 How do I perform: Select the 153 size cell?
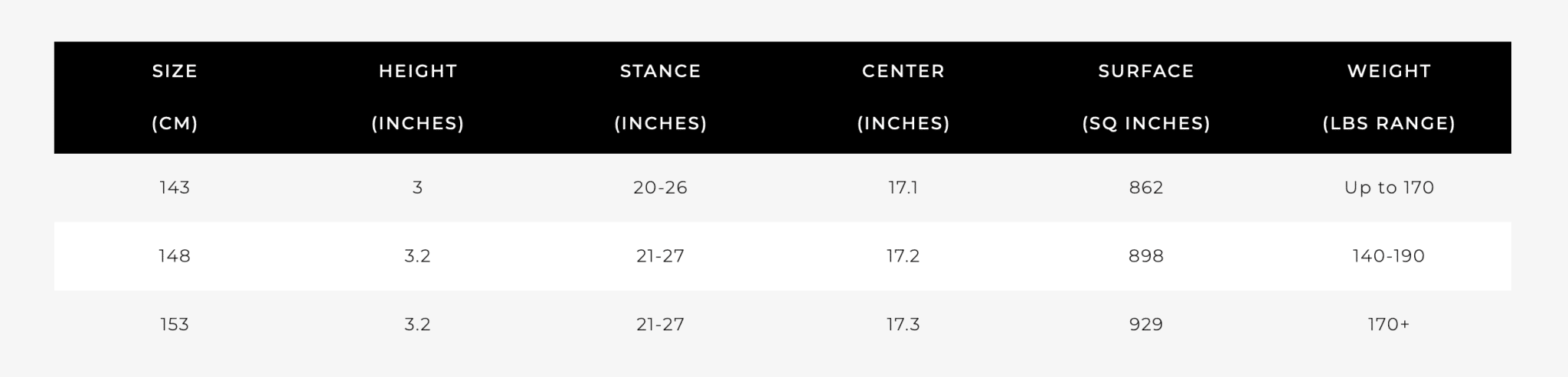point(175,324)
